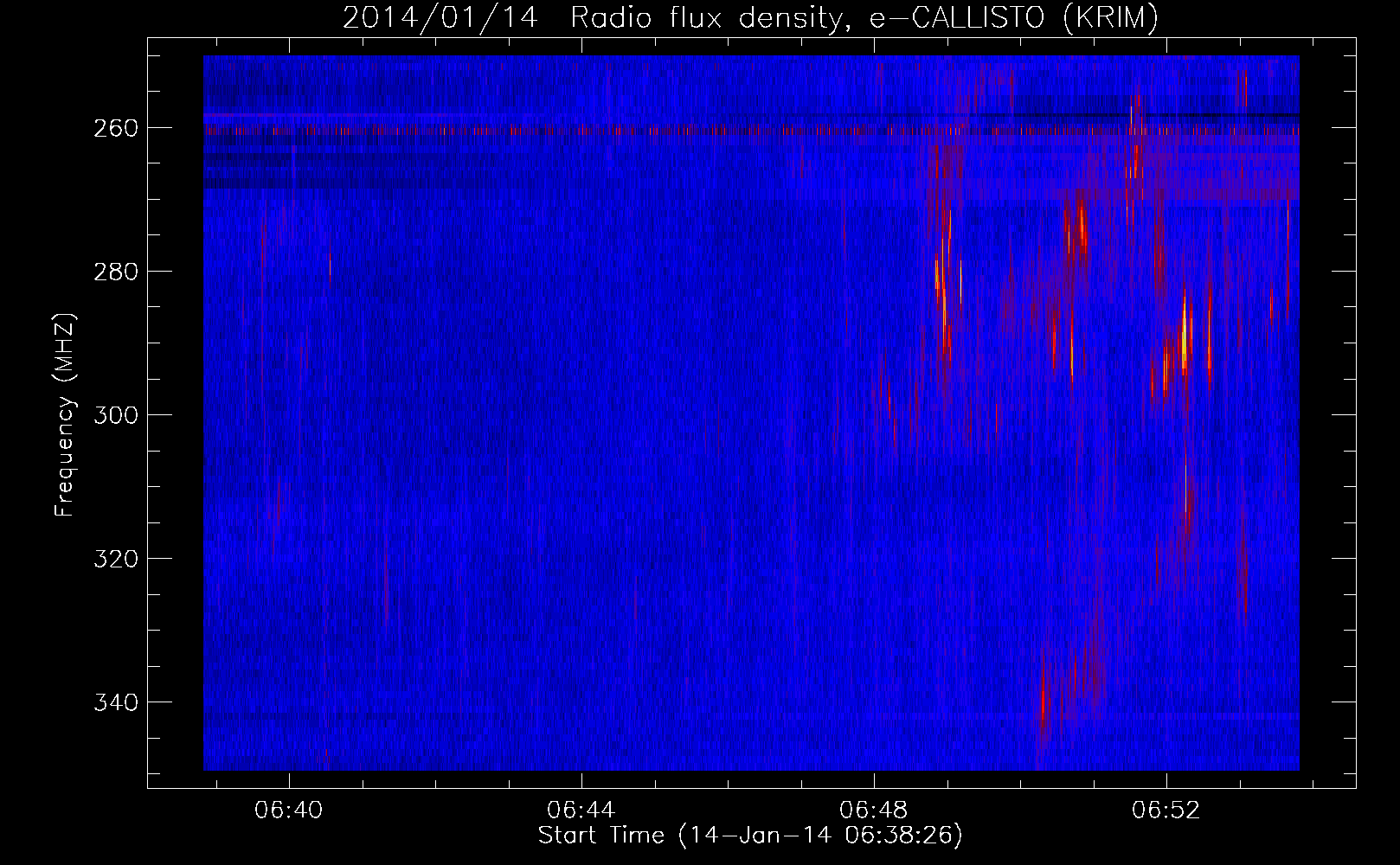This screenshot has height=865, width=1400.
Task: Click the date "2014/01/14" in the title
Action: (442, 17)
